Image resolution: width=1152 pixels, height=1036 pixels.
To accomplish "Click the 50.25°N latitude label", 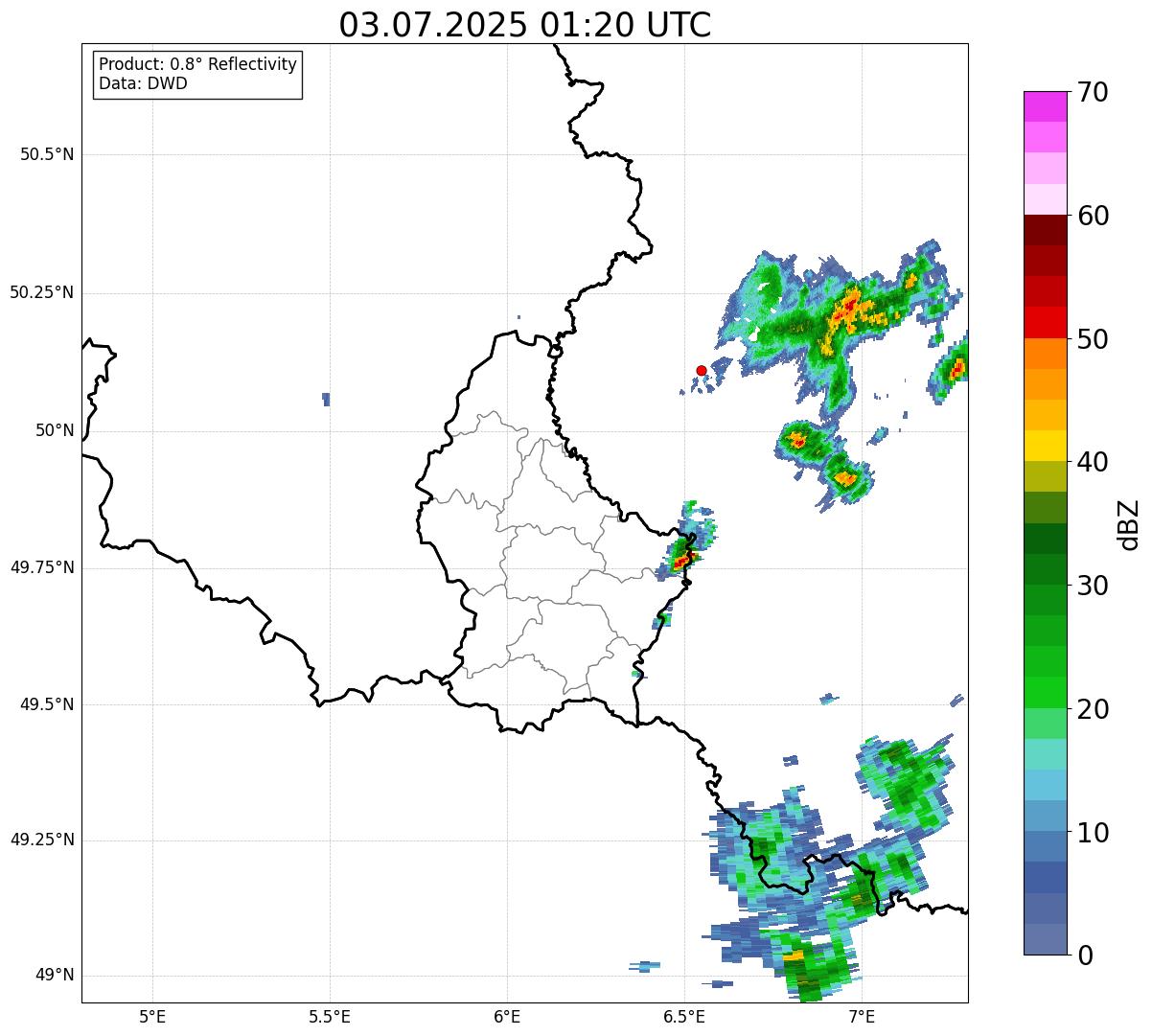I will point(41,292).
